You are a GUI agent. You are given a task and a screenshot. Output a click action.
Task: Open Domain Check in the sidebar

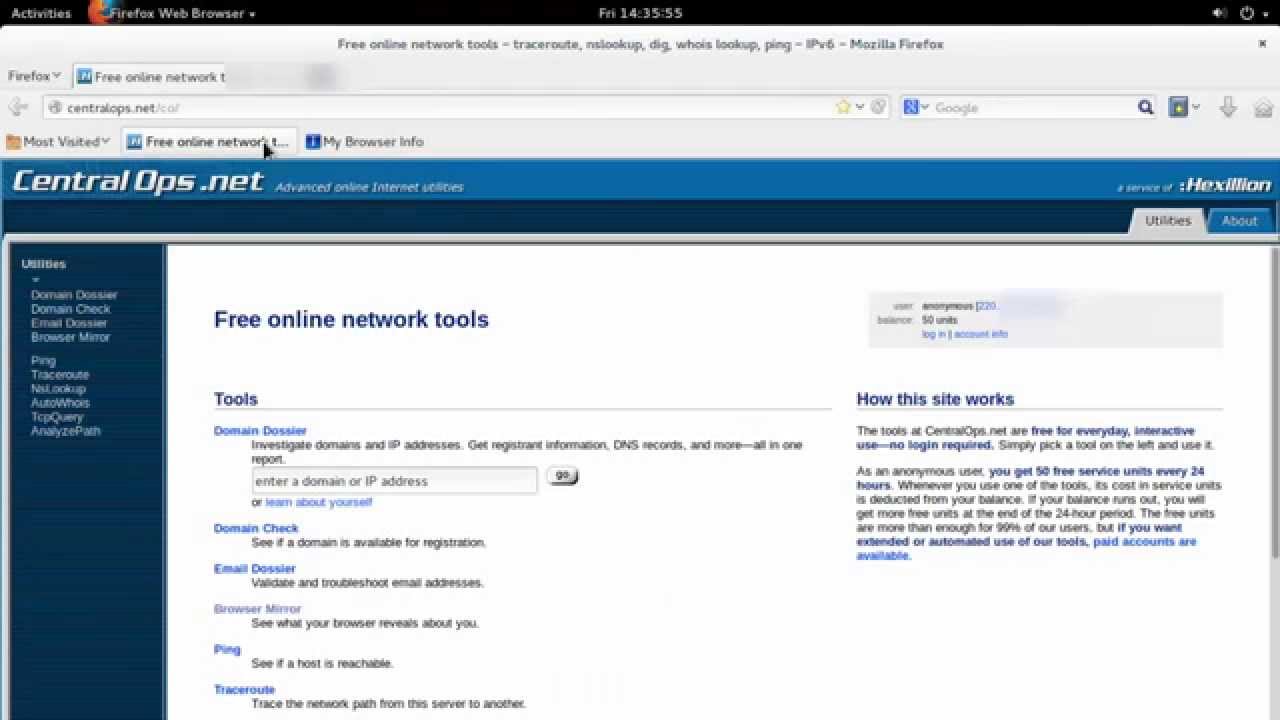pyautogui.click(x=70, y=309)
